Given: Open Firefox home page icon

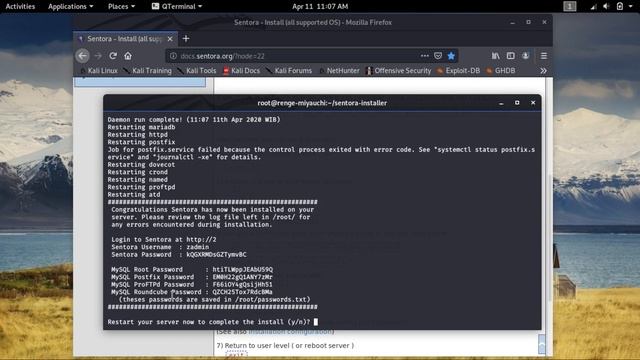Looking at the screenshot, I should [x=128, y=56].
